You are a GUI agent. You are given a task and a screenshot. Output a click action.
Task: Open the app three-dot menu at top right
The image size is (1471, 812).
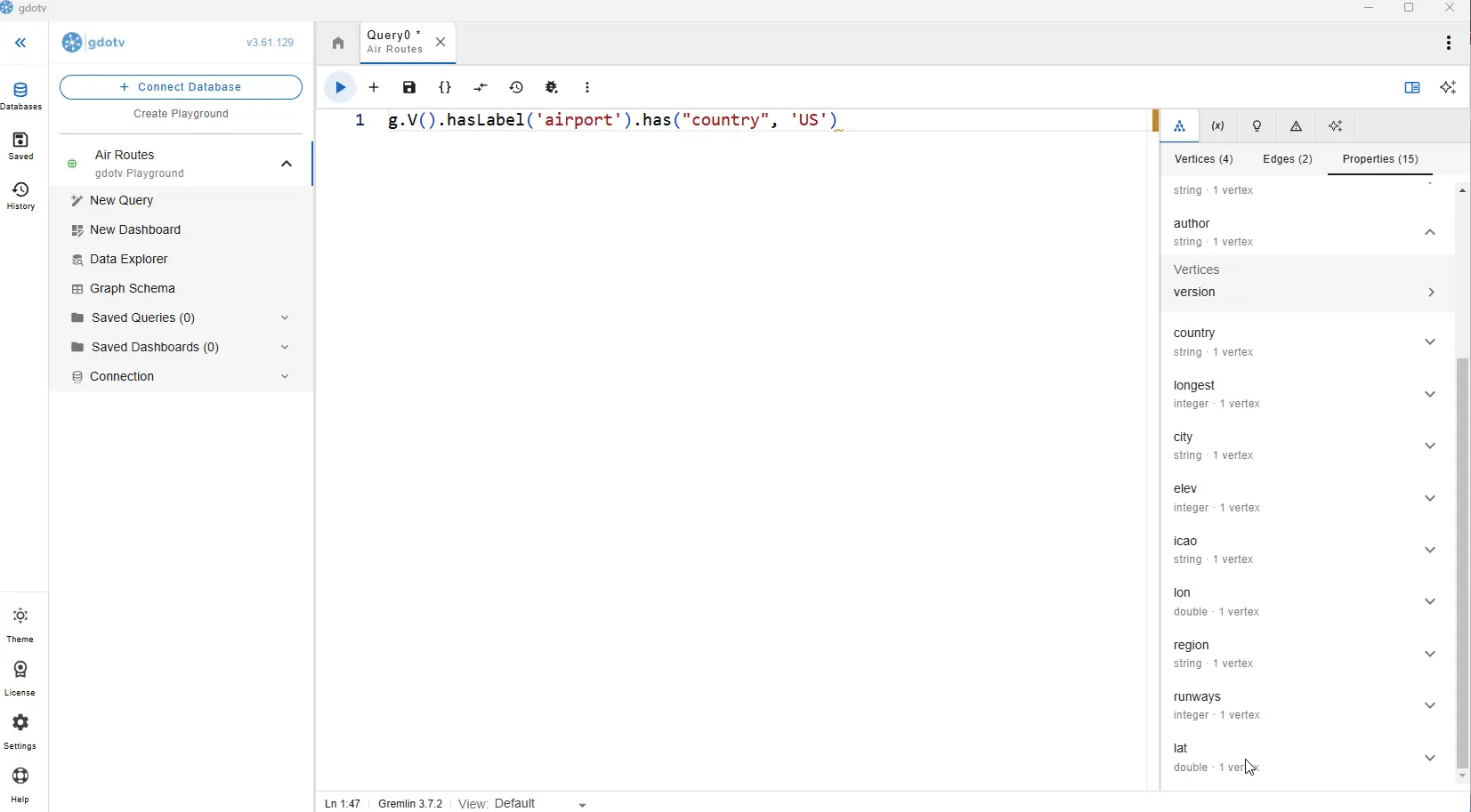point(1449,43)
